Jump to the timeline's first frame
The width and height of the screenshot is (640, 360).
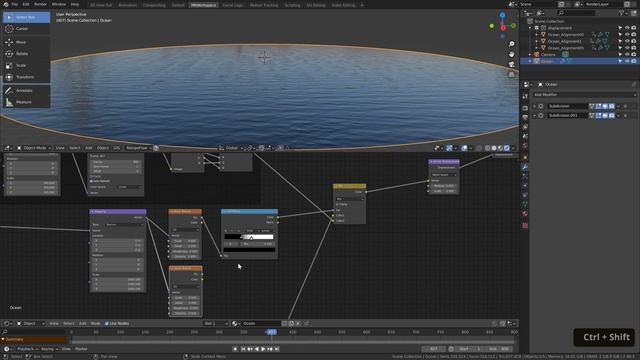[243, 349]
